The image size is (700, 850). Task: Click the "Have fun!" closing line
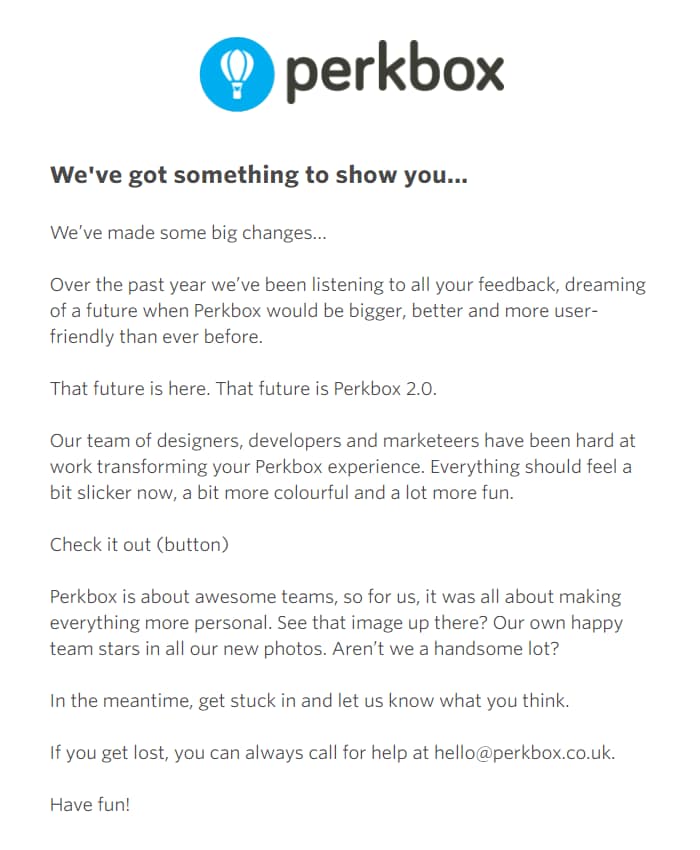[x=90, y=805]
